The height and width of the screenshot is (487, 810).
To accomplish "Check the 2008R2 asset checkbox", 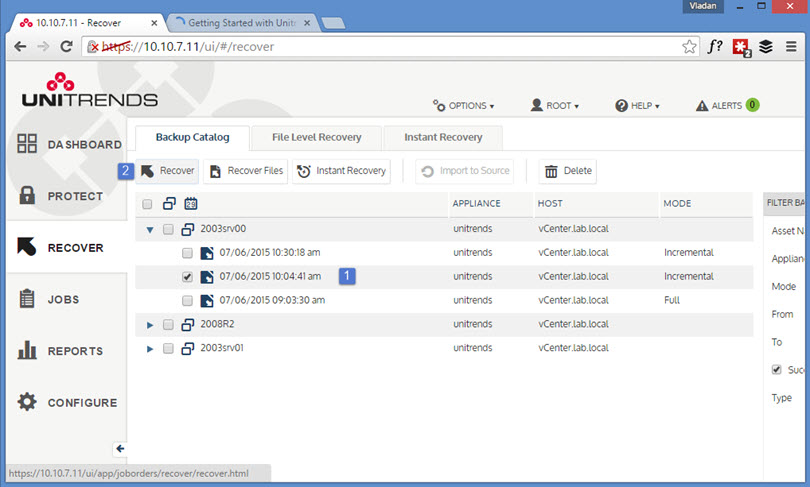I will (x=168, y=324).
